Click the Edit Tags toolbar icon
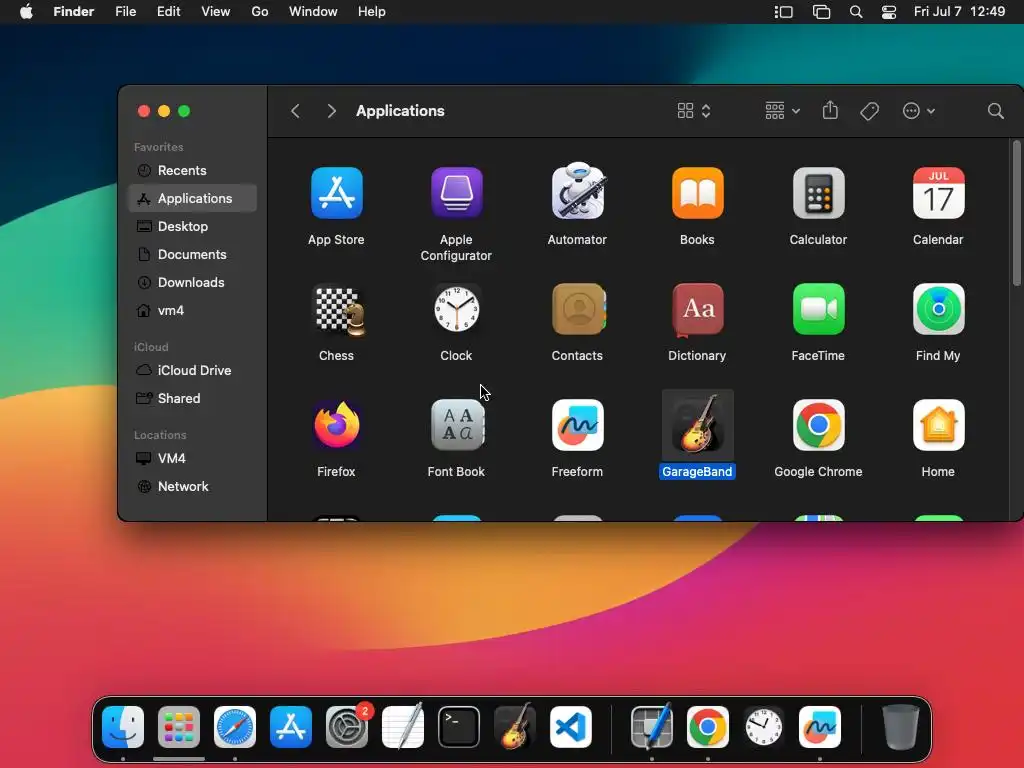Image resolution: width=1024 pixels, height=768 pixels. click(869, 111)
